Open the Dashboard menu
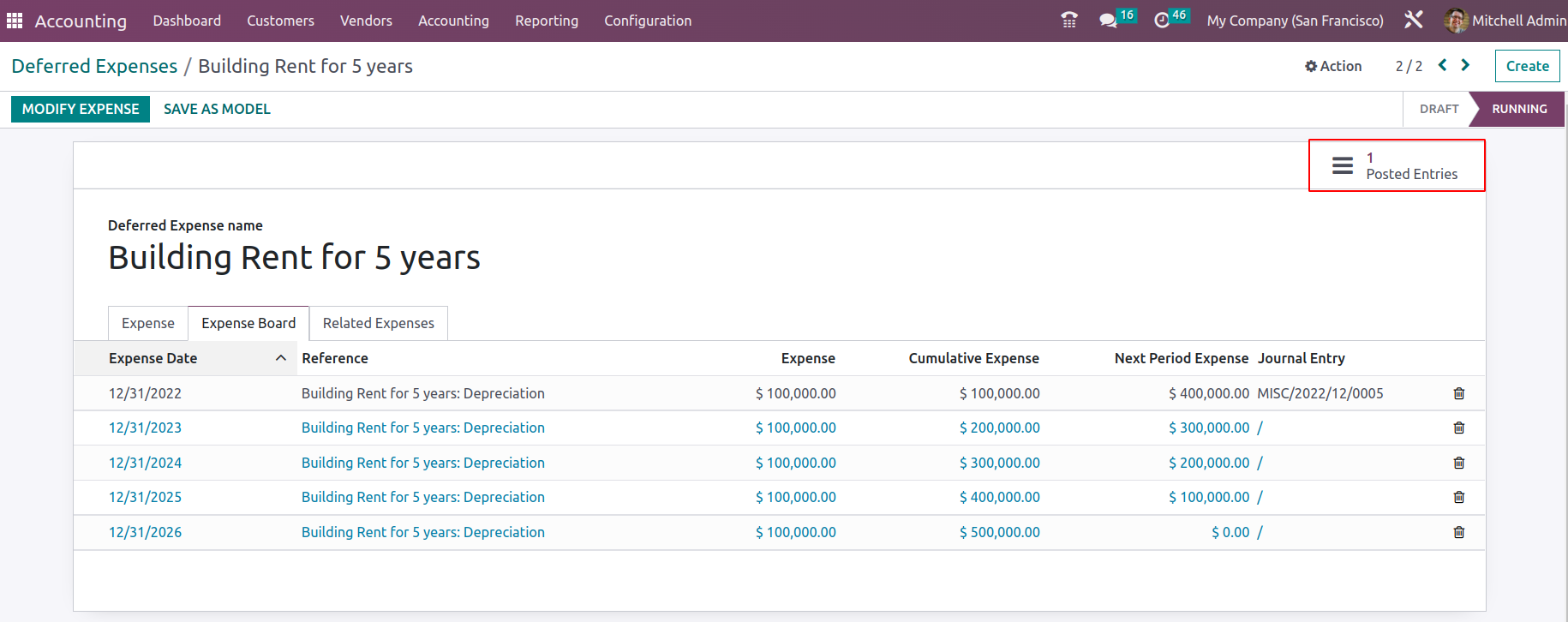The height and width of the screenshot is (622, 1568). pyautogui.click(x=187, y=21)
